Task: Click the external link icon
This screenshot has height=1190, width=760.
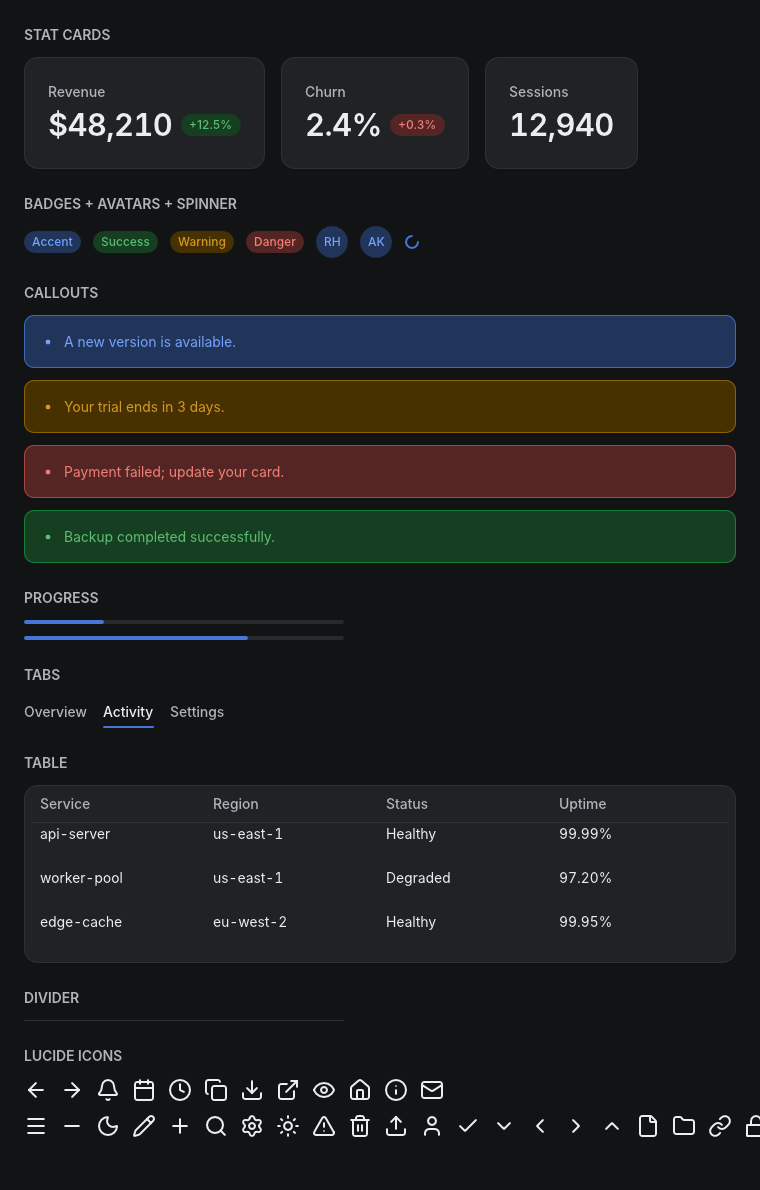Action: (x=288, y=1090)
